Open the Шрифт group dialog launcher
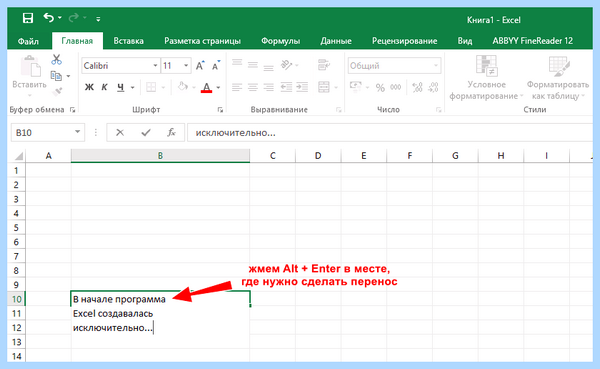 (x=220, y=110)
